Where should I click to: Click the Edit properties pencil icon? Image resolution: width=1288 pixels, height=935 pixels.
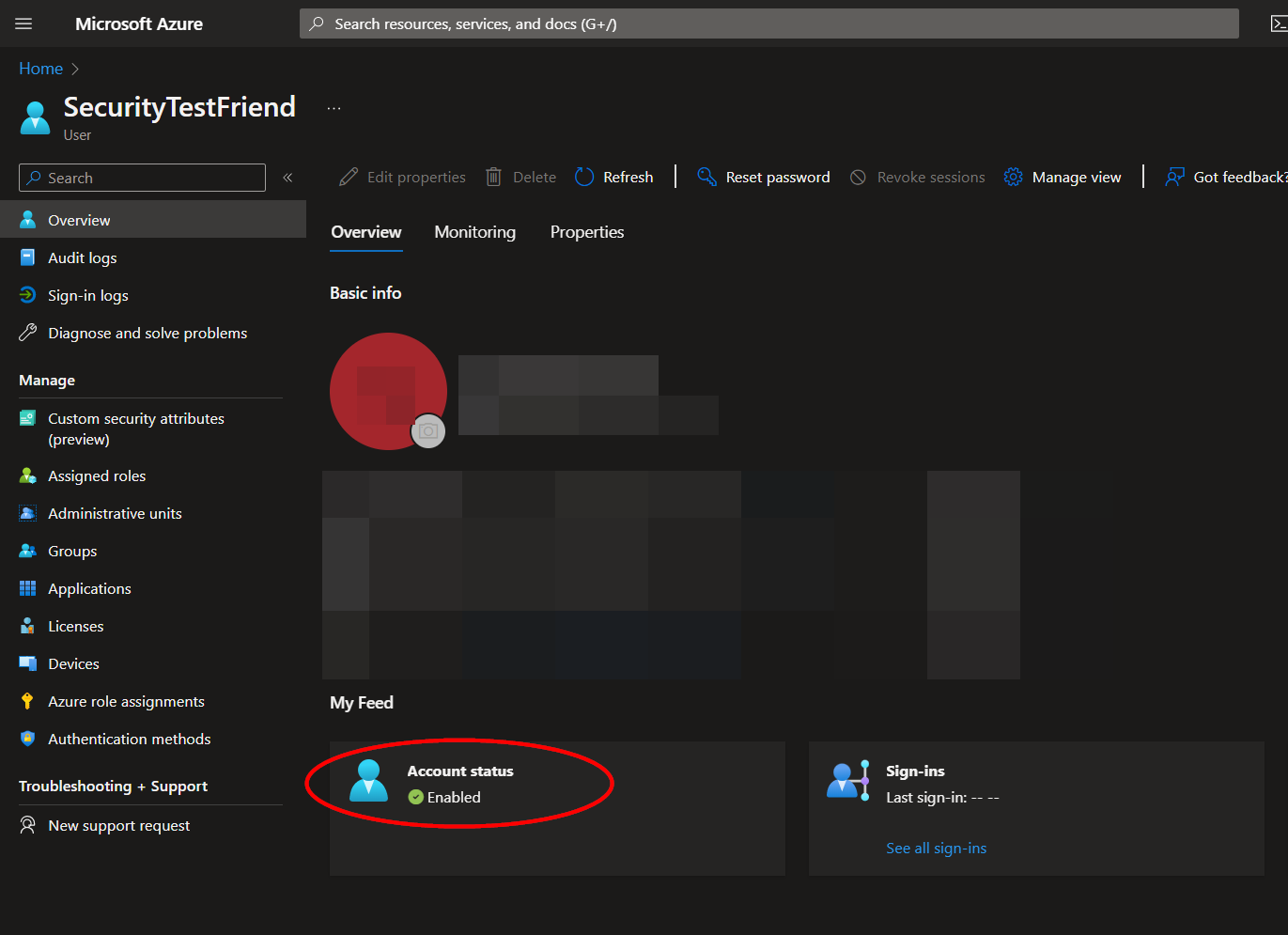coord(349,177)
